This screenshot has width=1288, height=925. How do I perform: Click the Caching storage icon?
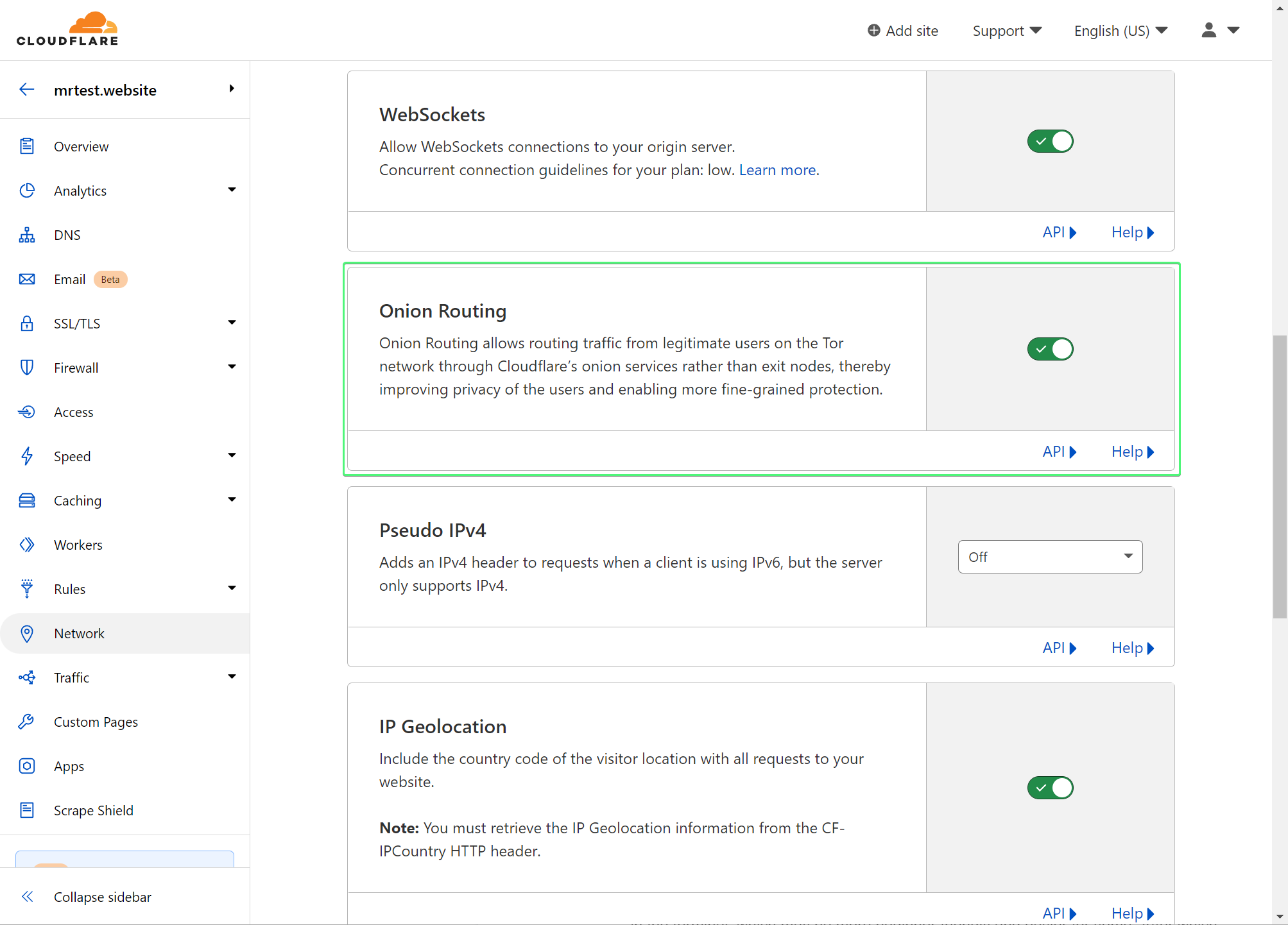point(27,500)
